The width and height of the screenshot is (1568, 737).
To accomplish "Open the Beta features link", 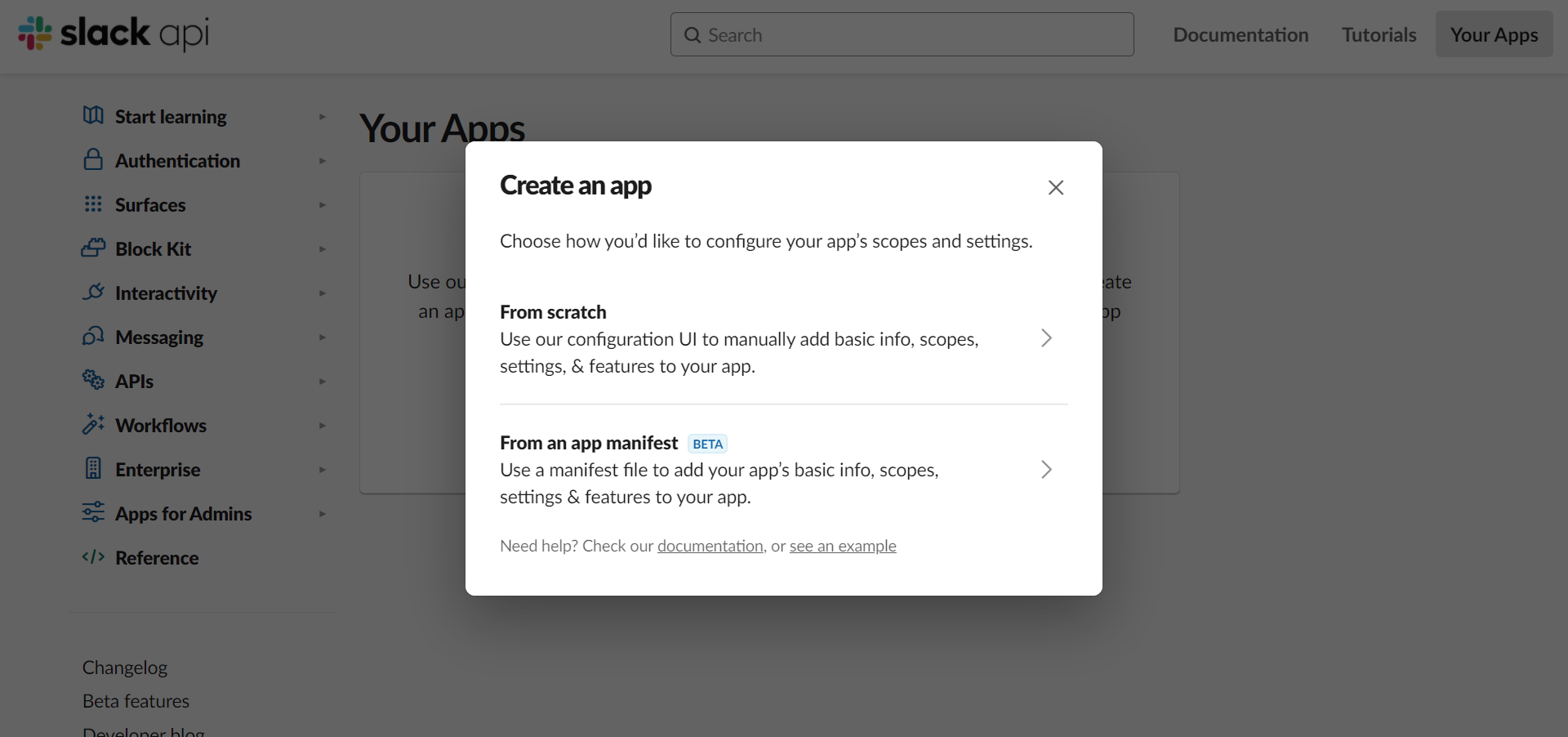I will coord(136,701).
